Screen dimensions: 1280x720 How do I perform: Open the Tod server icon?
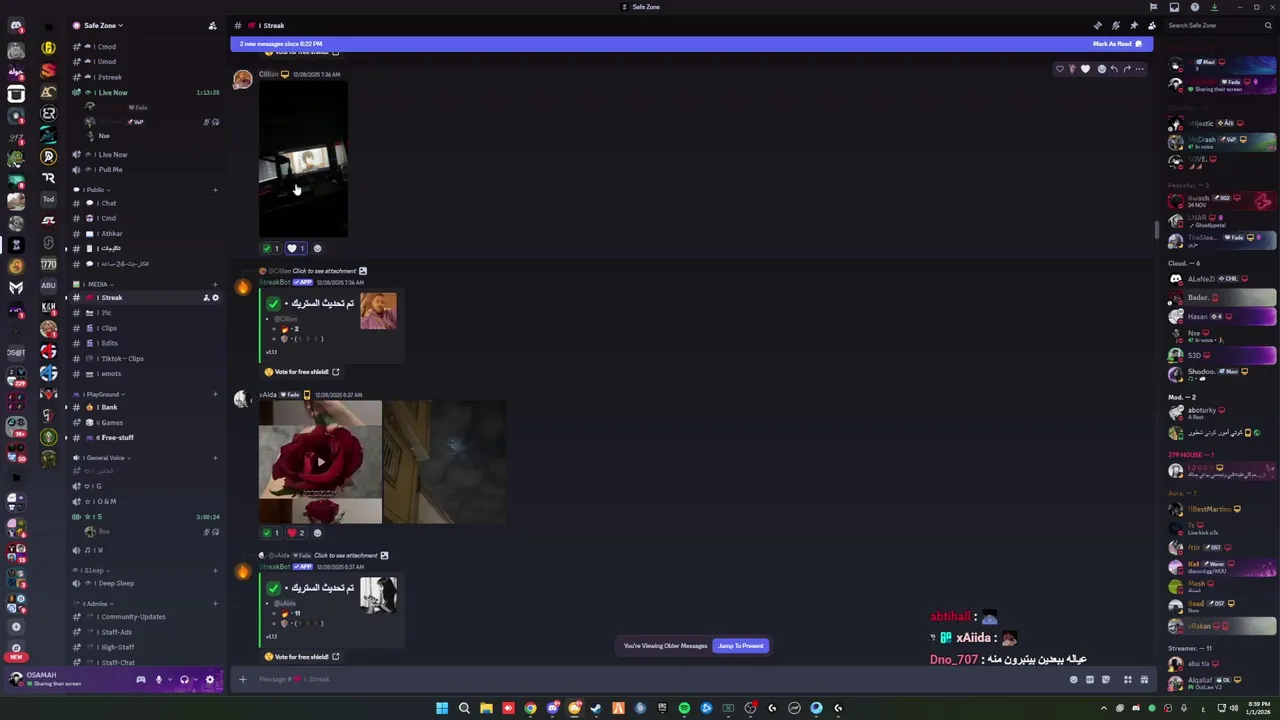tap(48, 199)
